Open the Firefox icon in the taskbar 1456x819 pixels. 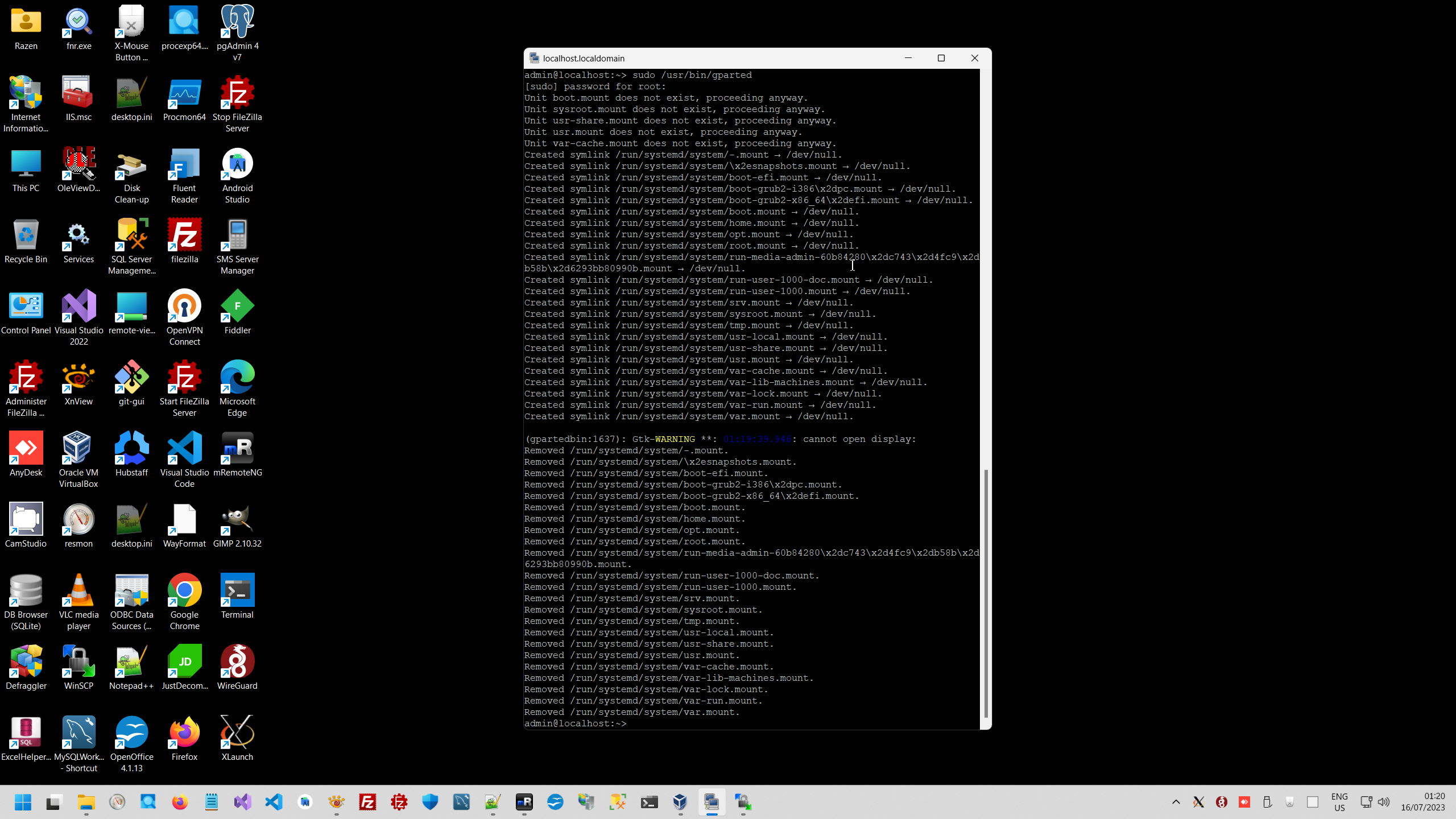pos(180,802)
